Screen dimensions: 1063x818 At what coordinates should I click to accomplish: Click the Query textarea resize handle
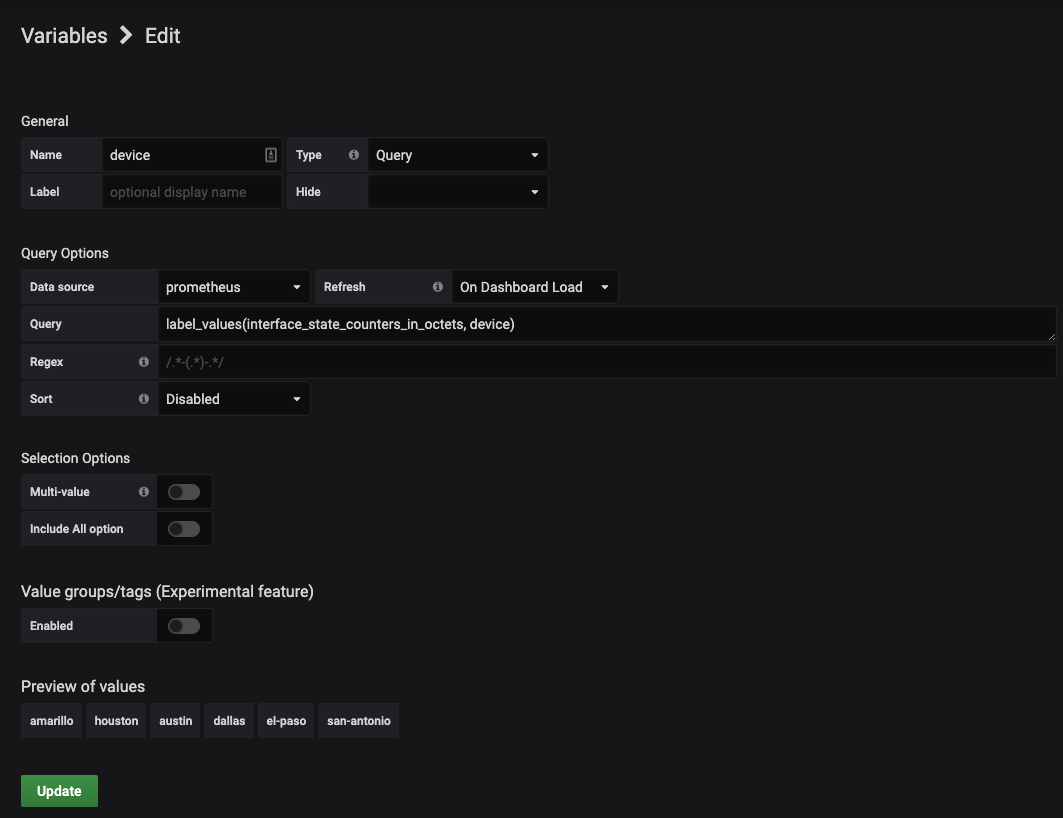(1053, 336)
